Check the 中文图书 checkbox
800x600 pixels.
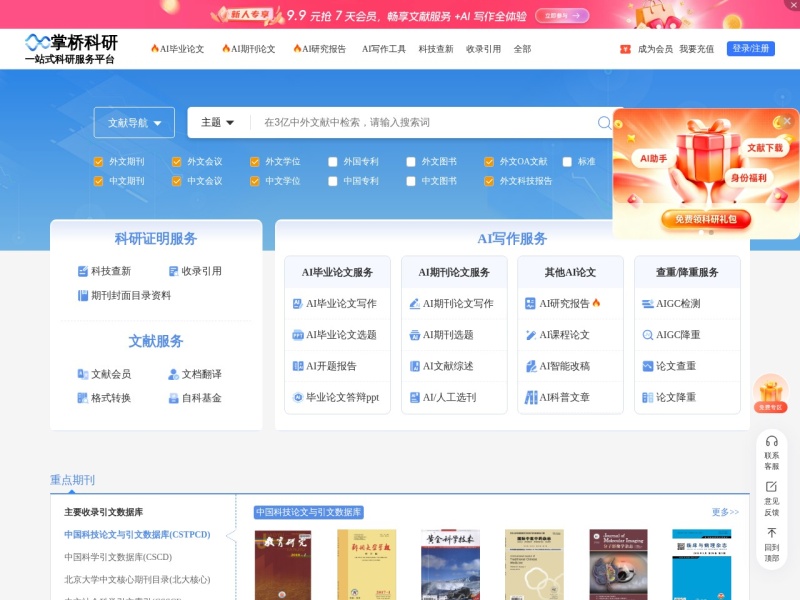coord(411,181)
